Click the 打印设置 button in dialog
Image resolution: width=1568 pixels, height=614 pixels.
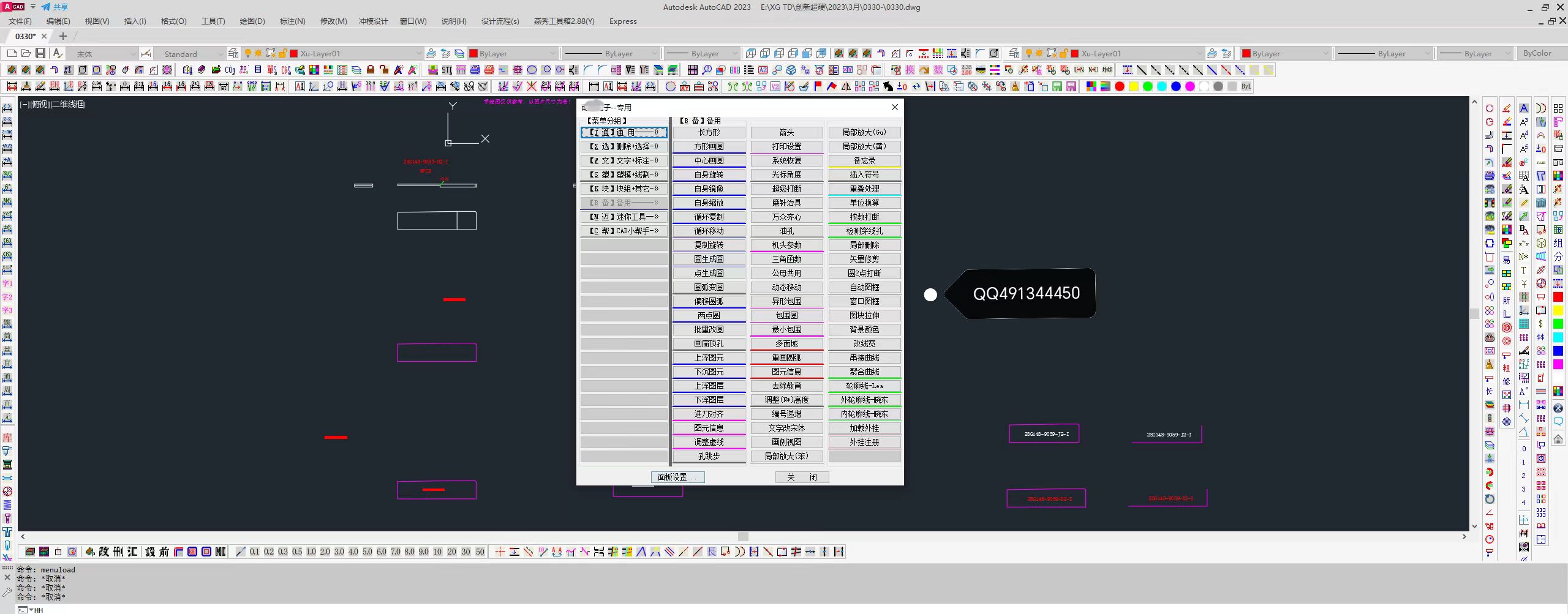pos(786,146)
